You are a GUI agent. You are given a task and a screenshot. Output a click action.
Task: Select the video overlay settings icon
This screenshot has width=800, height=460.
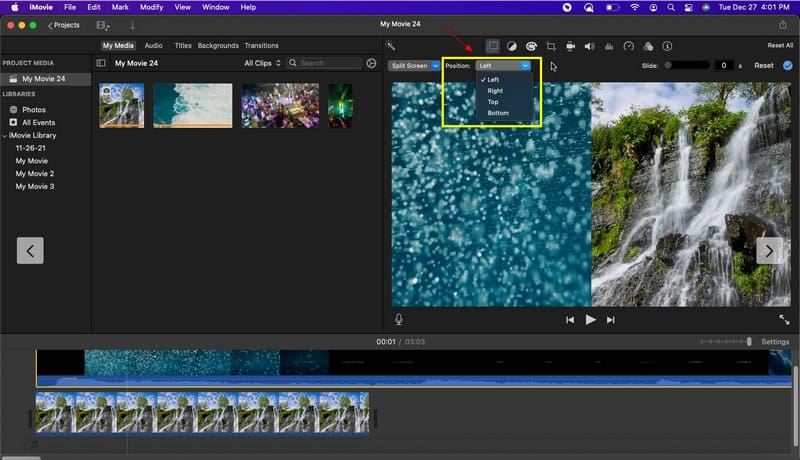pos(492,46)
